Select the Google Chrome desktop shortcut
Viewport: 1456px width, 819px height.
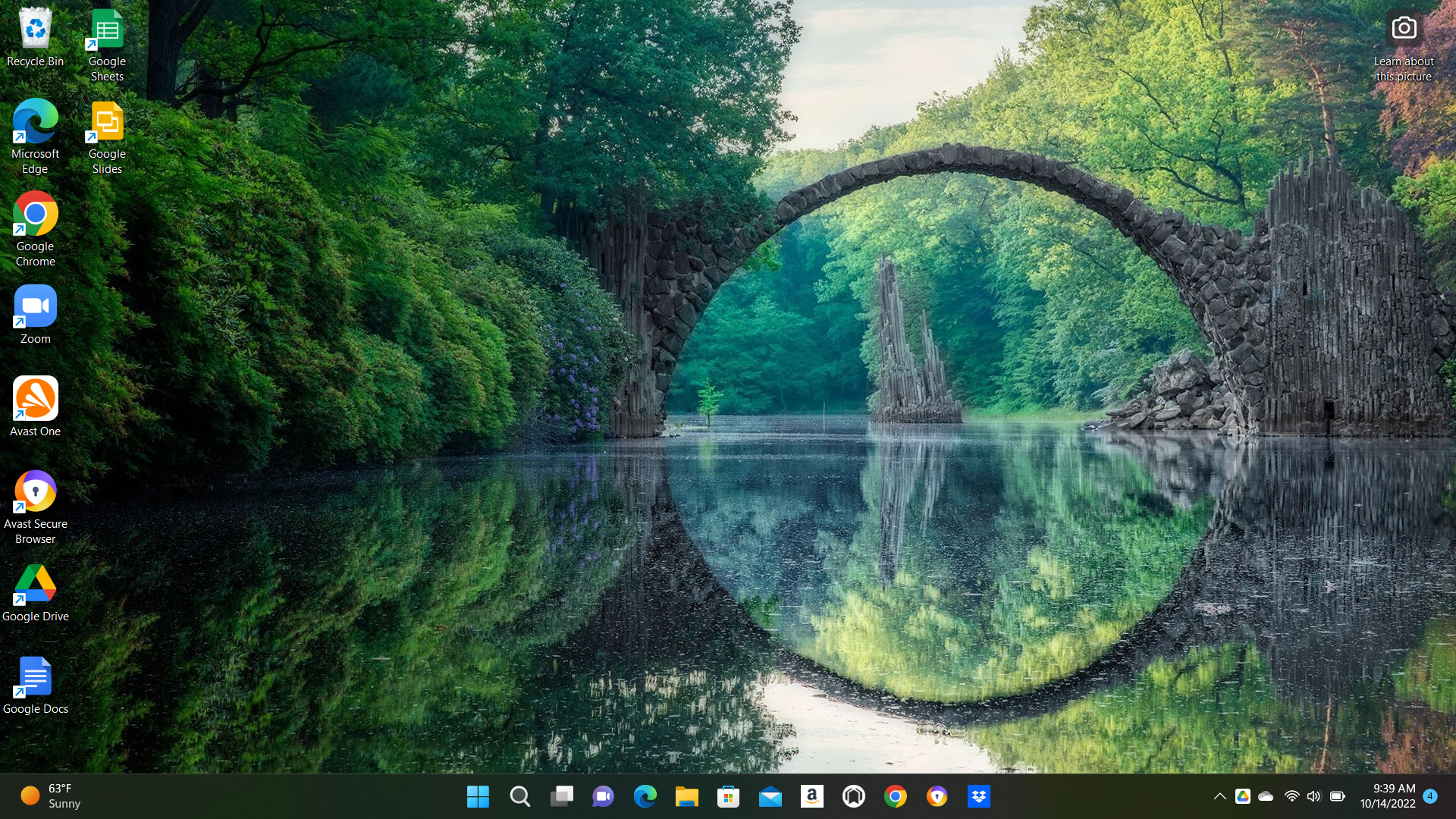click(35, 230)
